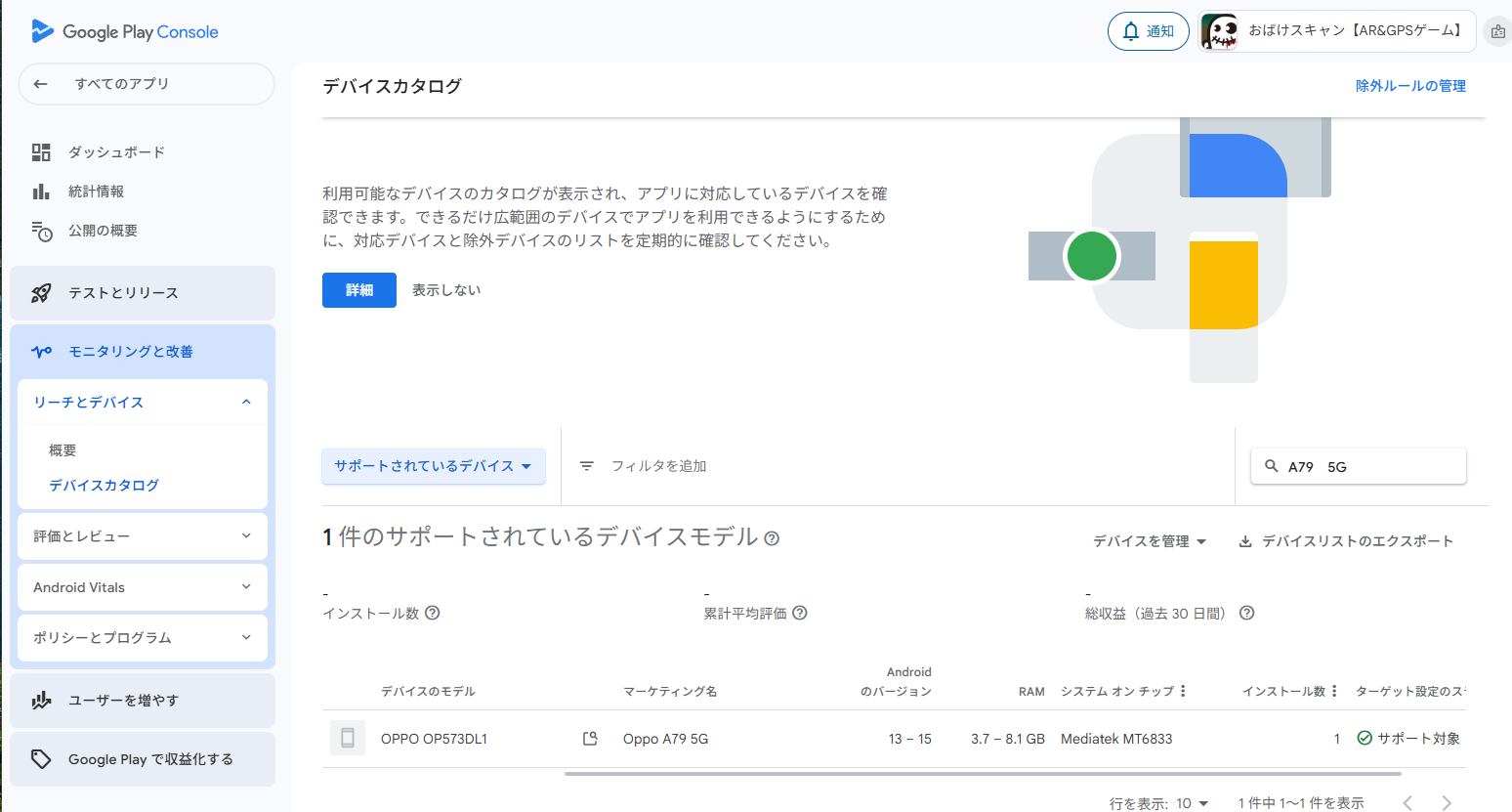Click the back arrow to すべてのアプリ

(x=41, y=84)
